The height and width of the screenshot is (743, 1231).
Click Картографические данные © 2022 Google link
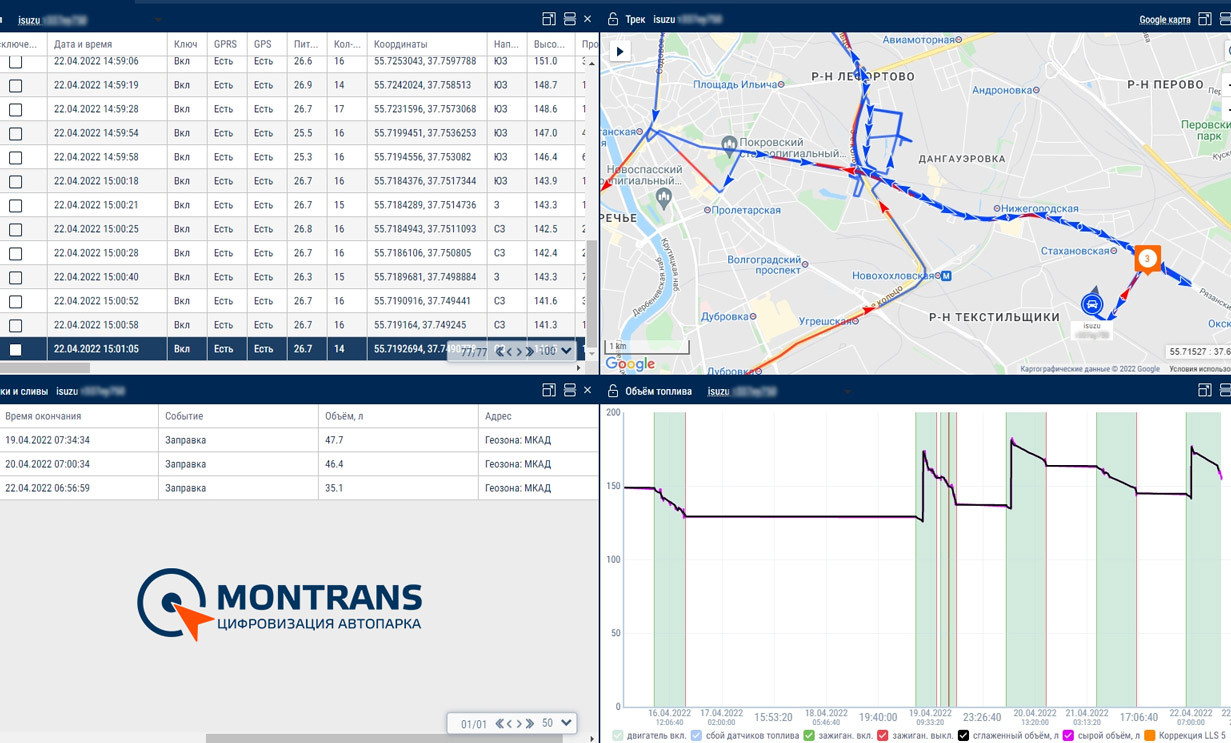click(x=1090, y=369)
